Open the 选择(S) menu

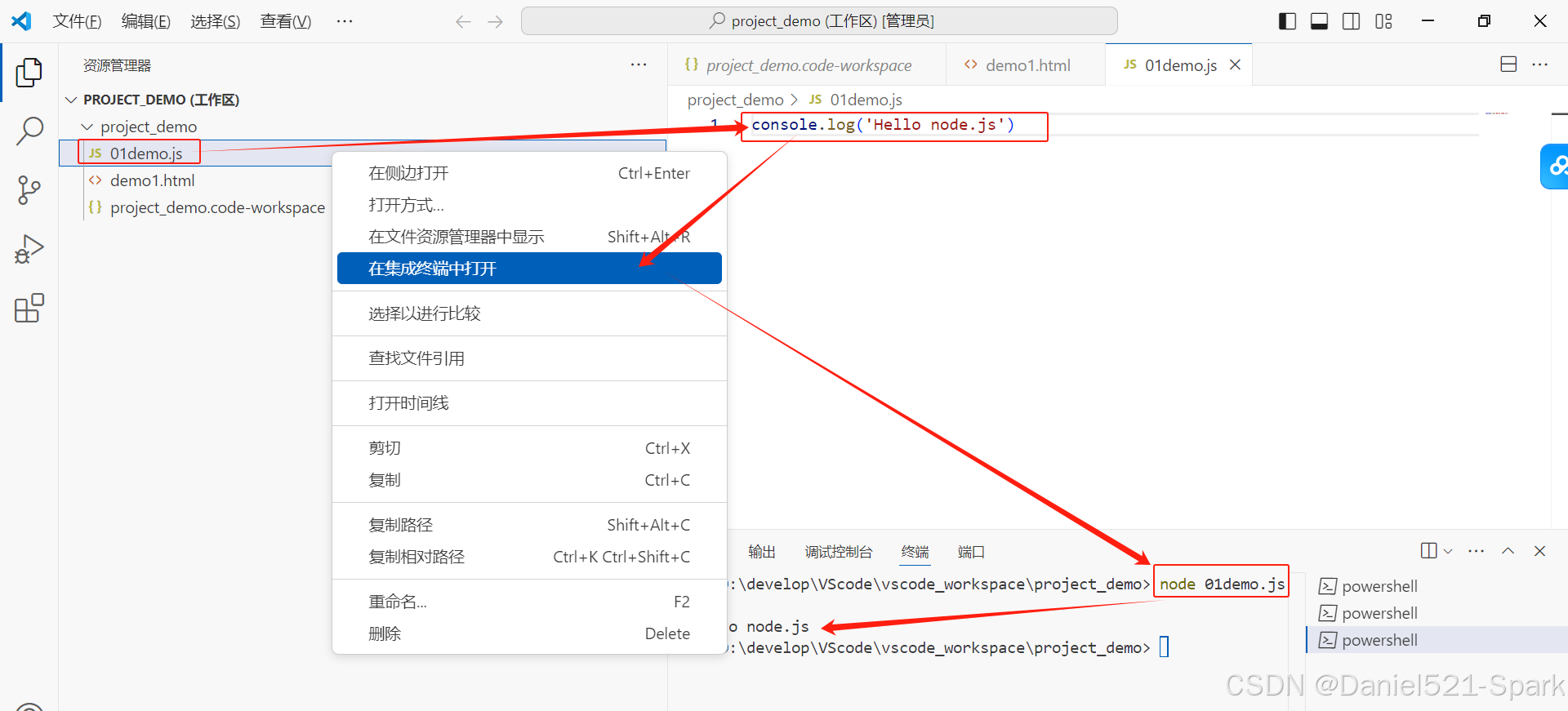click(216, 21)
